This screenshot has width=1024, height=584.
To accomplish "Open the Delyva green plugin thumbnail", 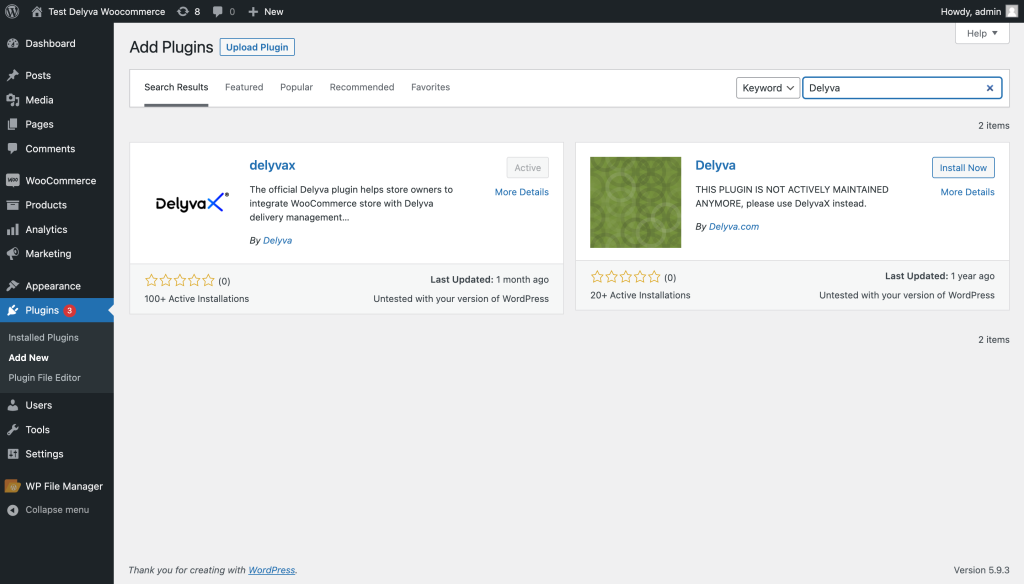I will (635, 202).
